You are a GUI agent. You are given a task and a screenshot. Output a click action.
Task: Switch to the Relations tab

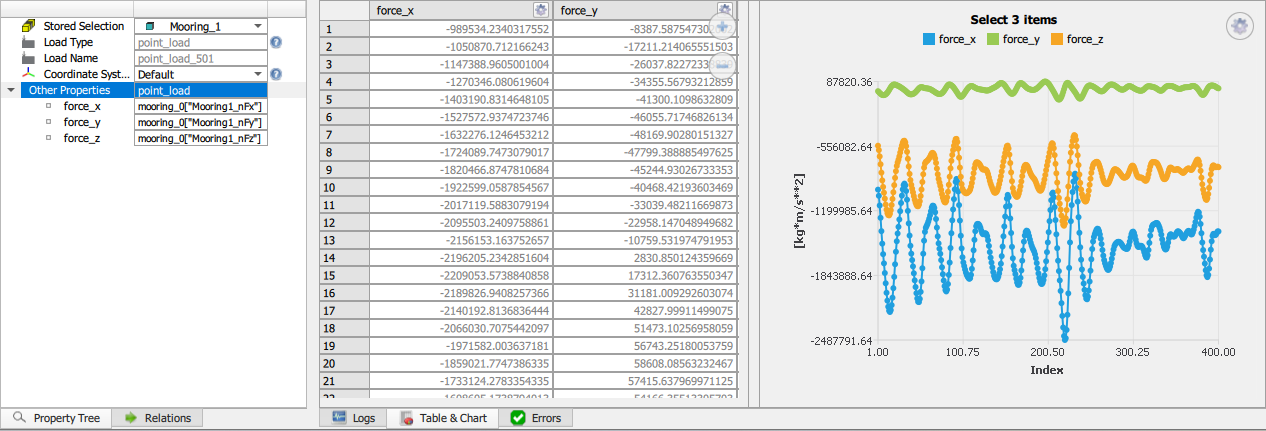click(157, 418)
